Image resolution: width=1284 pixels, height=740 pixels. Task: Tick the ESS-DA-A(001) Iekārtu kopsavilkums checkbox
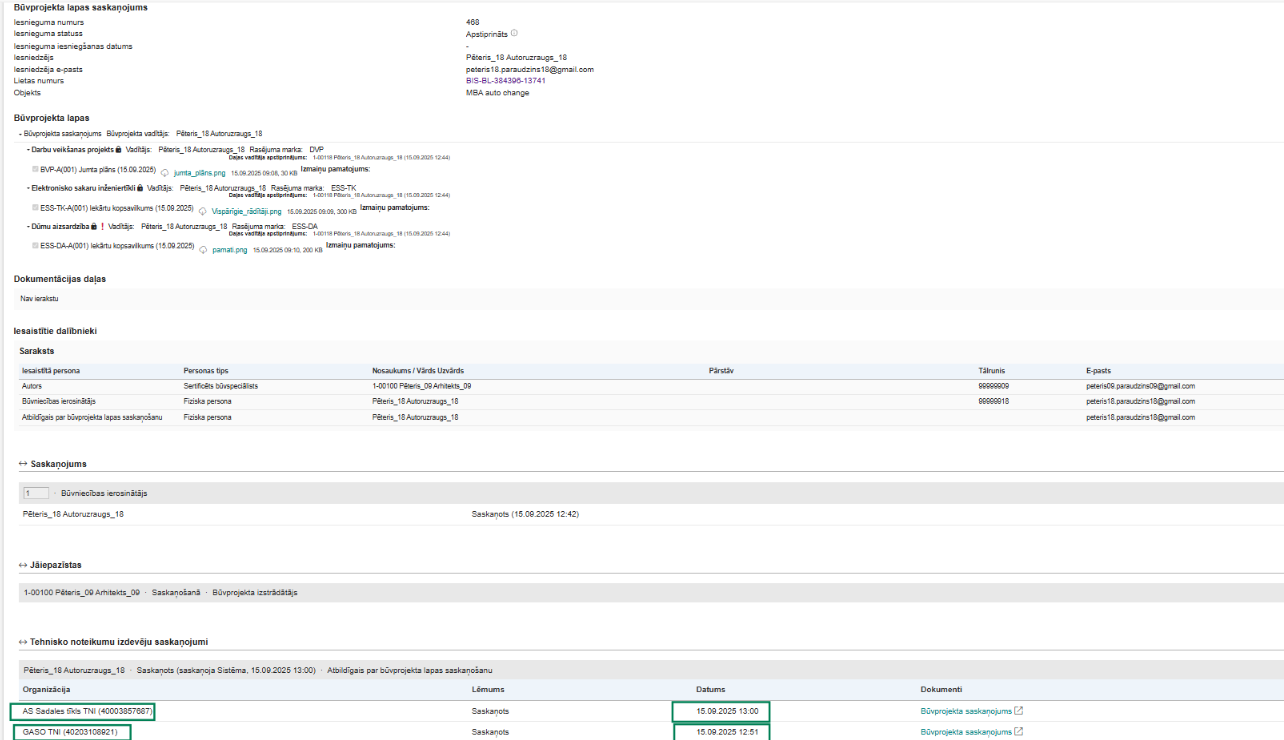click(36, 246)
